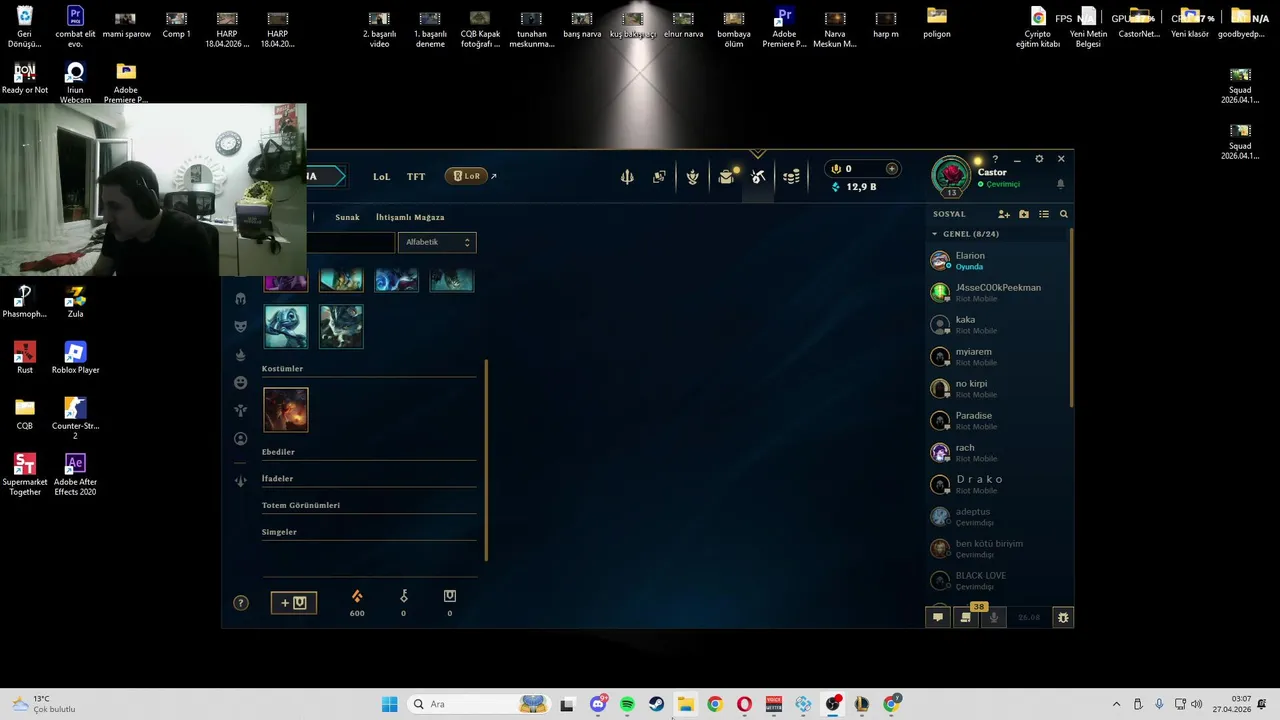1280x720 pixels.
Task: Search friends with the magnifier icon
Action: [1064, 214]
